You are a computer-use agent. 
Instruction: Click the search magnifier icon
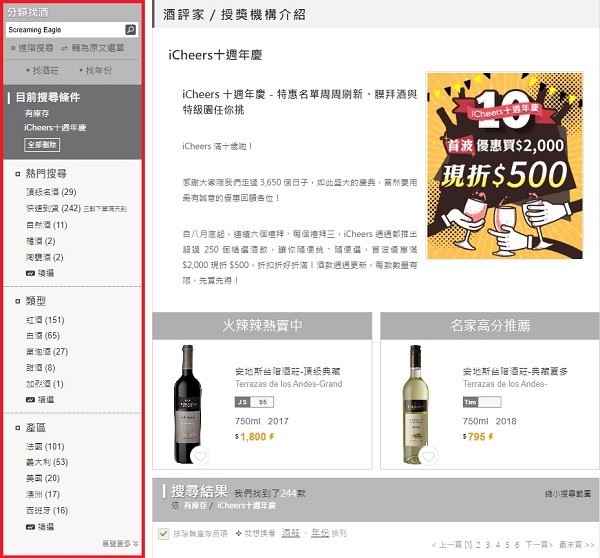(130, 29)
